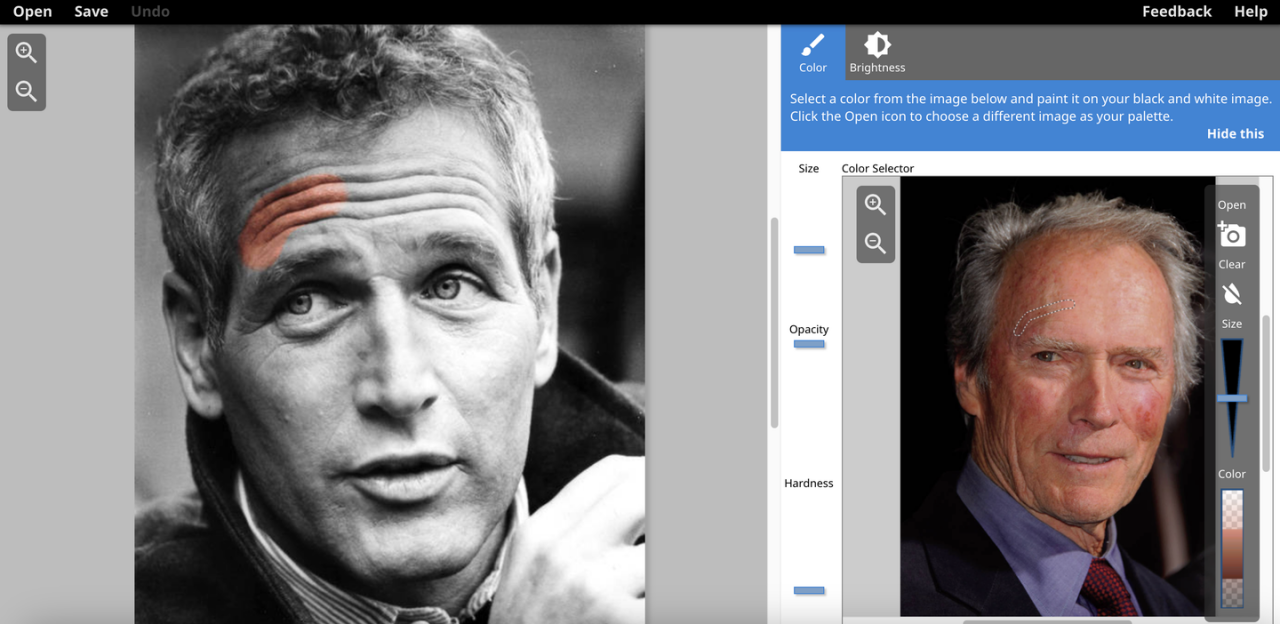Zoom in on the main canvas

[x=26, y=53]
